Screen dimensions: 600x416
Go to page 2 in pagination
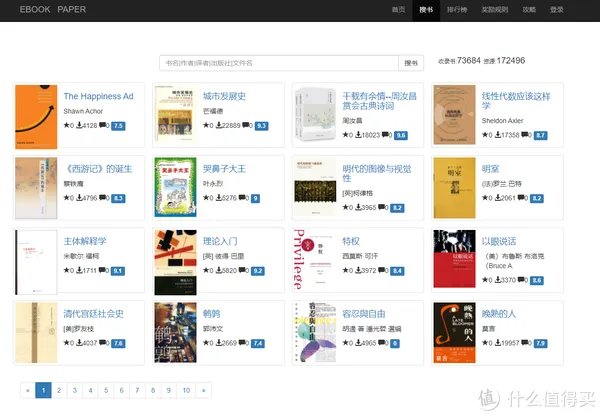click(x=59, y=390)
